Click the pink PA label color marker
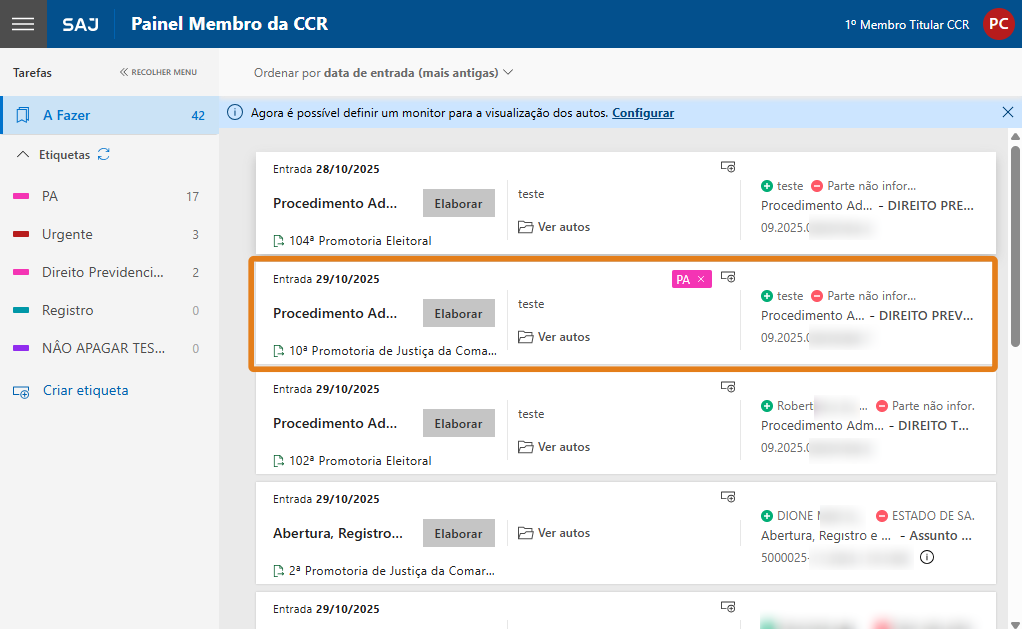Screen dimensions: 1022x629 (21, 197)
